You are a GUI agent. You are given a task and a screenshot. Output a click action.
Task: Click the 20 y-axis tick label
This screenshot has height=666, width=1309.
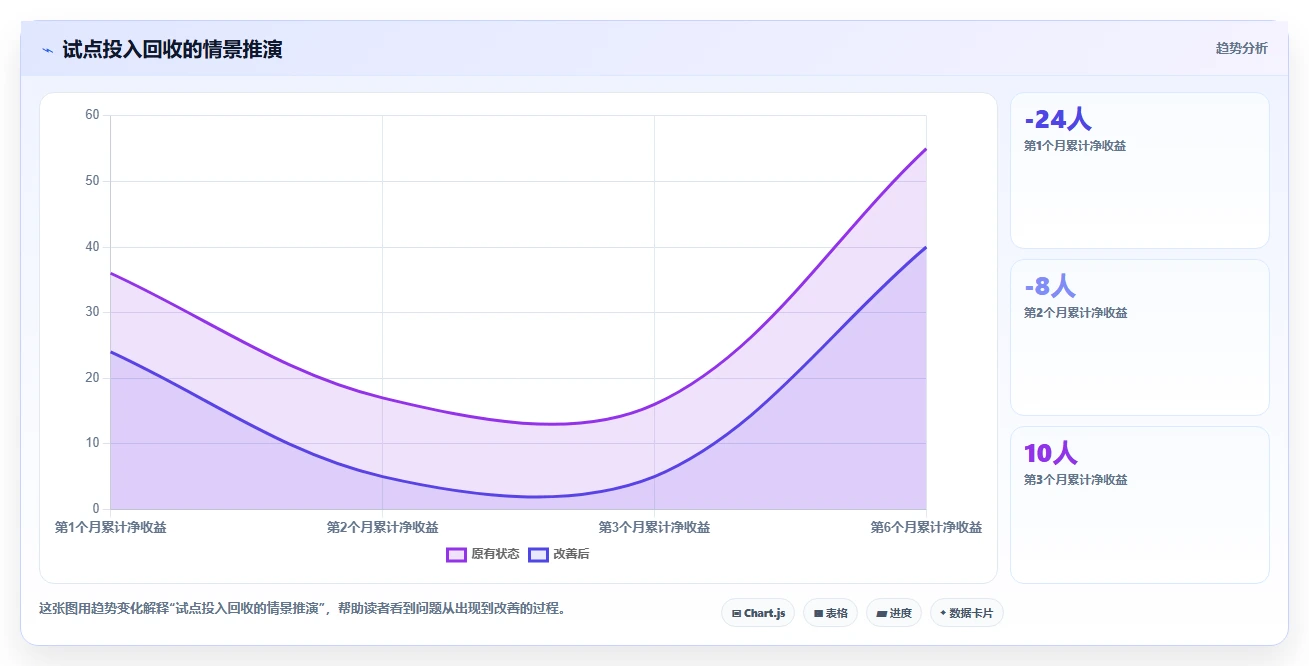tap(92, 378)
